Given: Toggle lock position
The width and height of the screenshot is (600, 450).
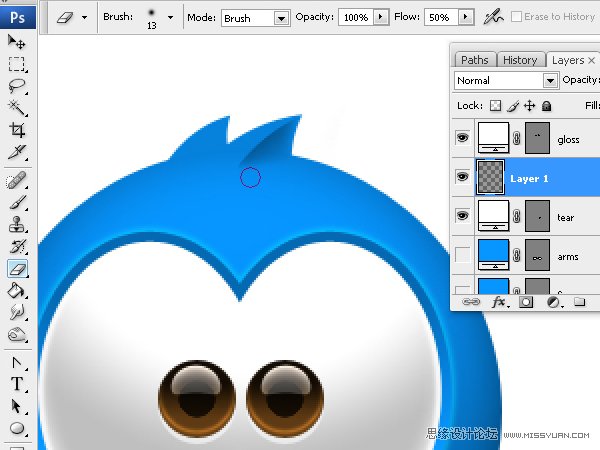Looking at the screenshot, I should 530,106.
